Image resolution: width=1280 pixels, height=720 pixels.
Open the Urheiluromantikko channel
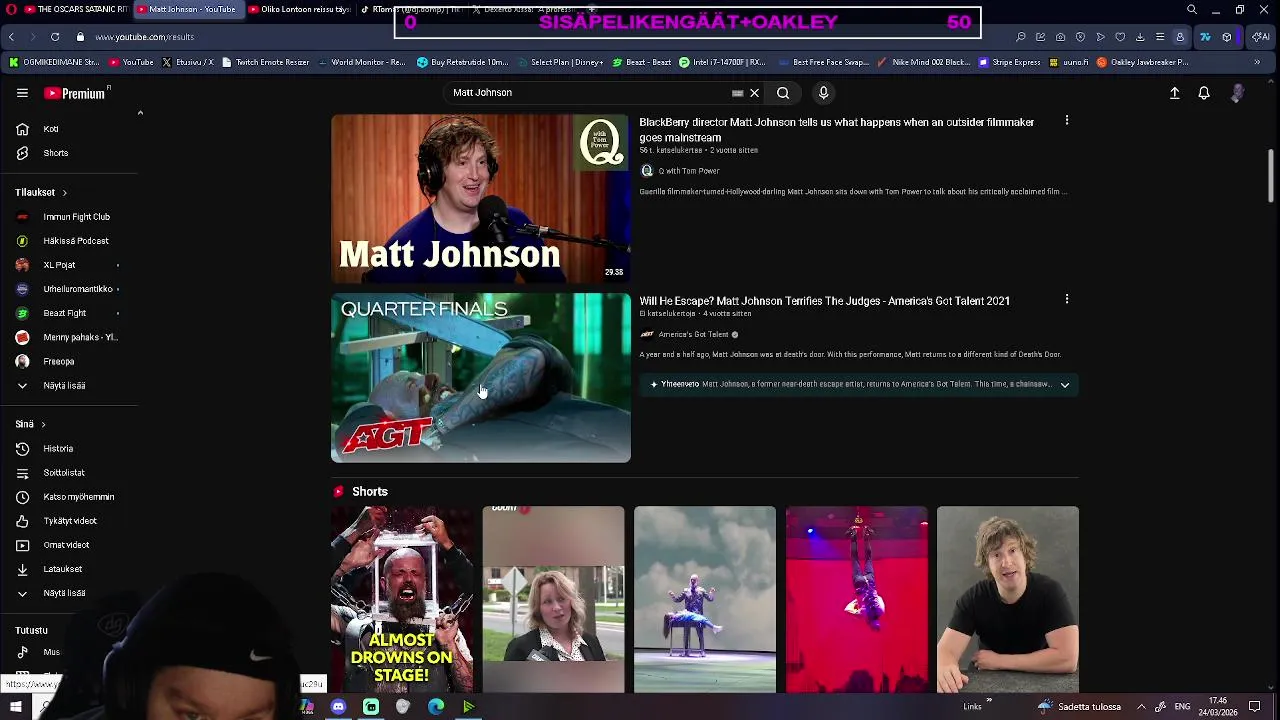70,289
